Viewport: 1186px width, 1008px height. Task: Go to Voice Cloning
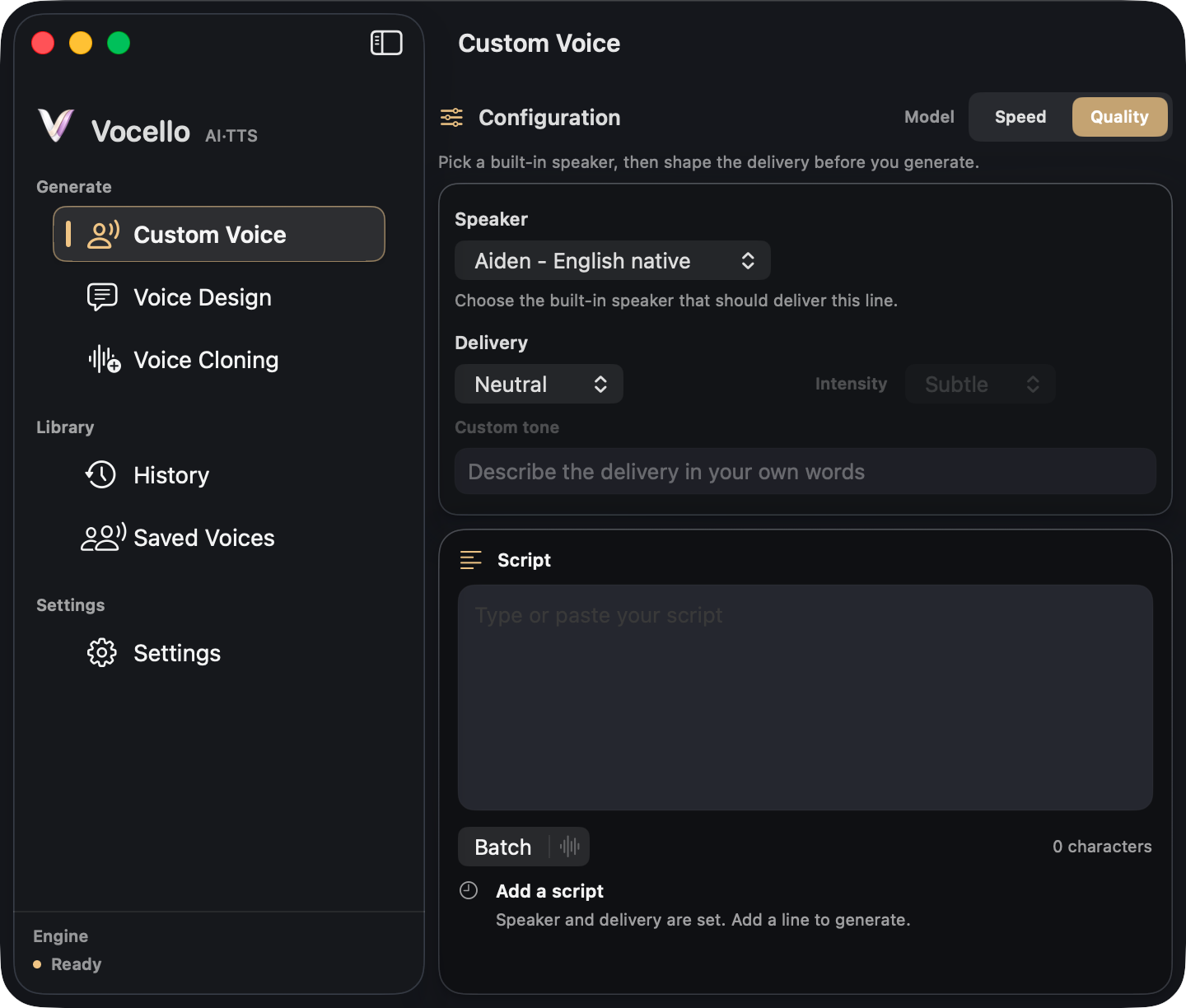point(219,360)
